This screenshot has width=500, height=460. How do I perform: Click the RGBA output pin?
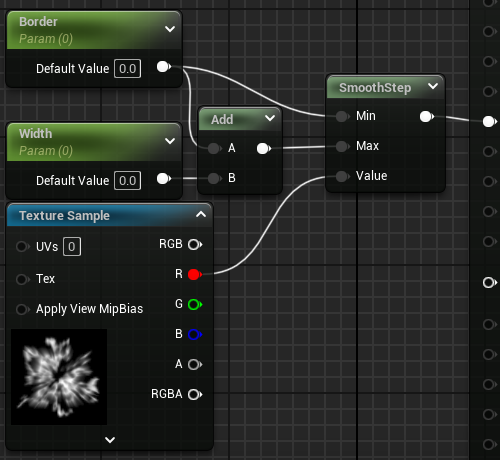click(195, 395)
